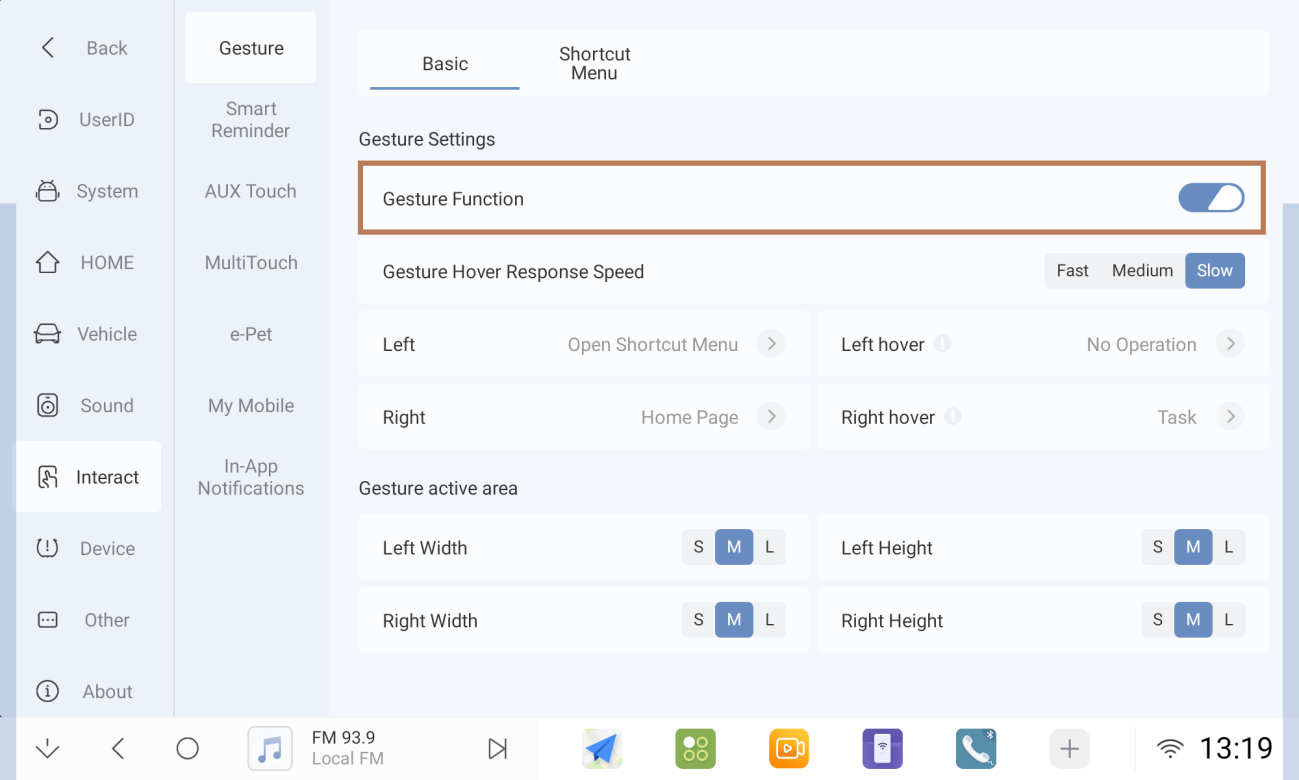
Task: Click the Left hover info icon
Action: [942, 343]
